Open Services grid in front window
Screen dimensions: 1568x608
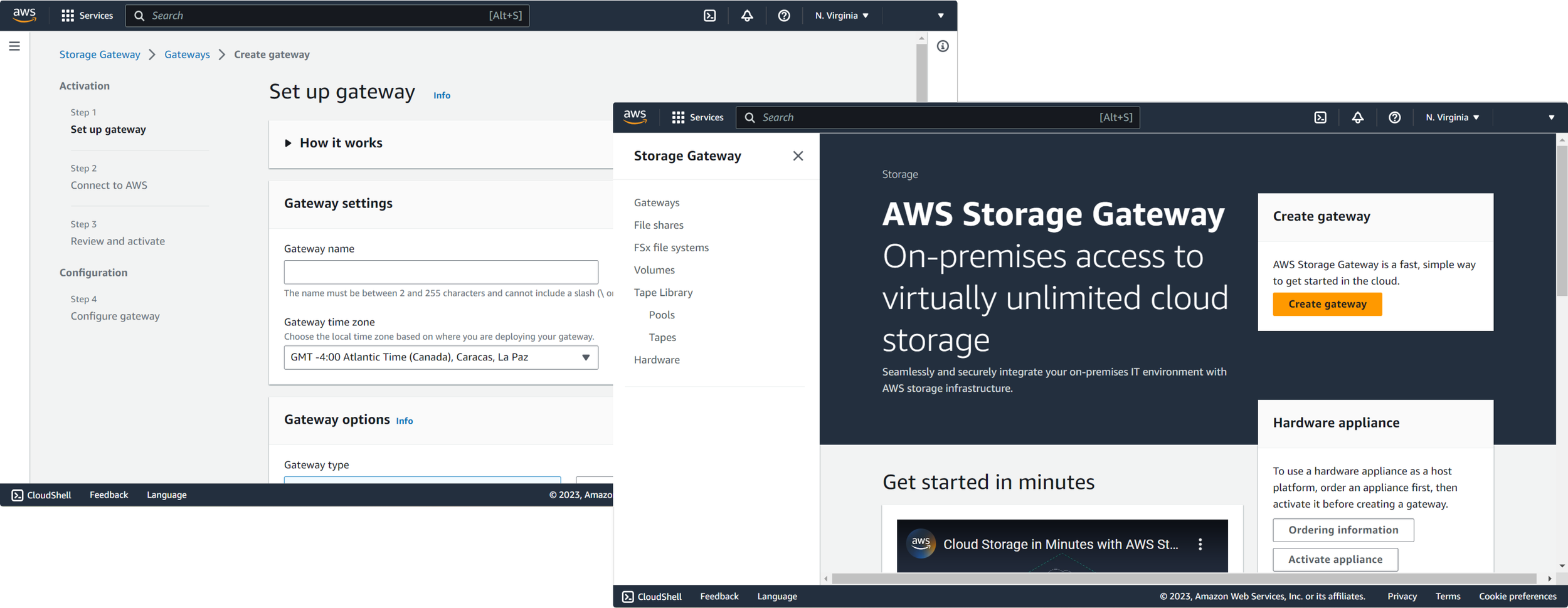[697, 117]
